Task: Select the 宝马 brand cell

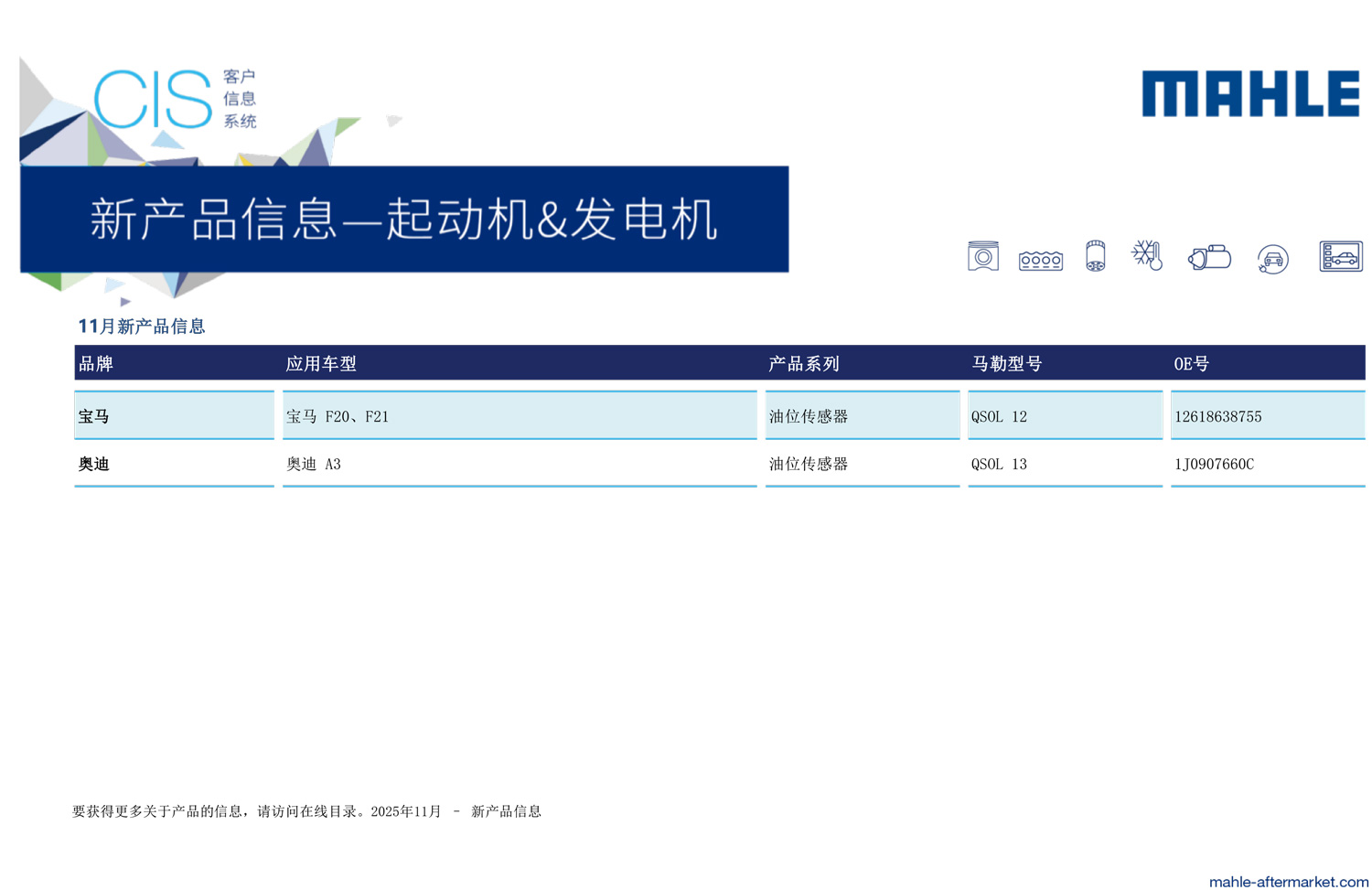Action: (x=94, y=417)
